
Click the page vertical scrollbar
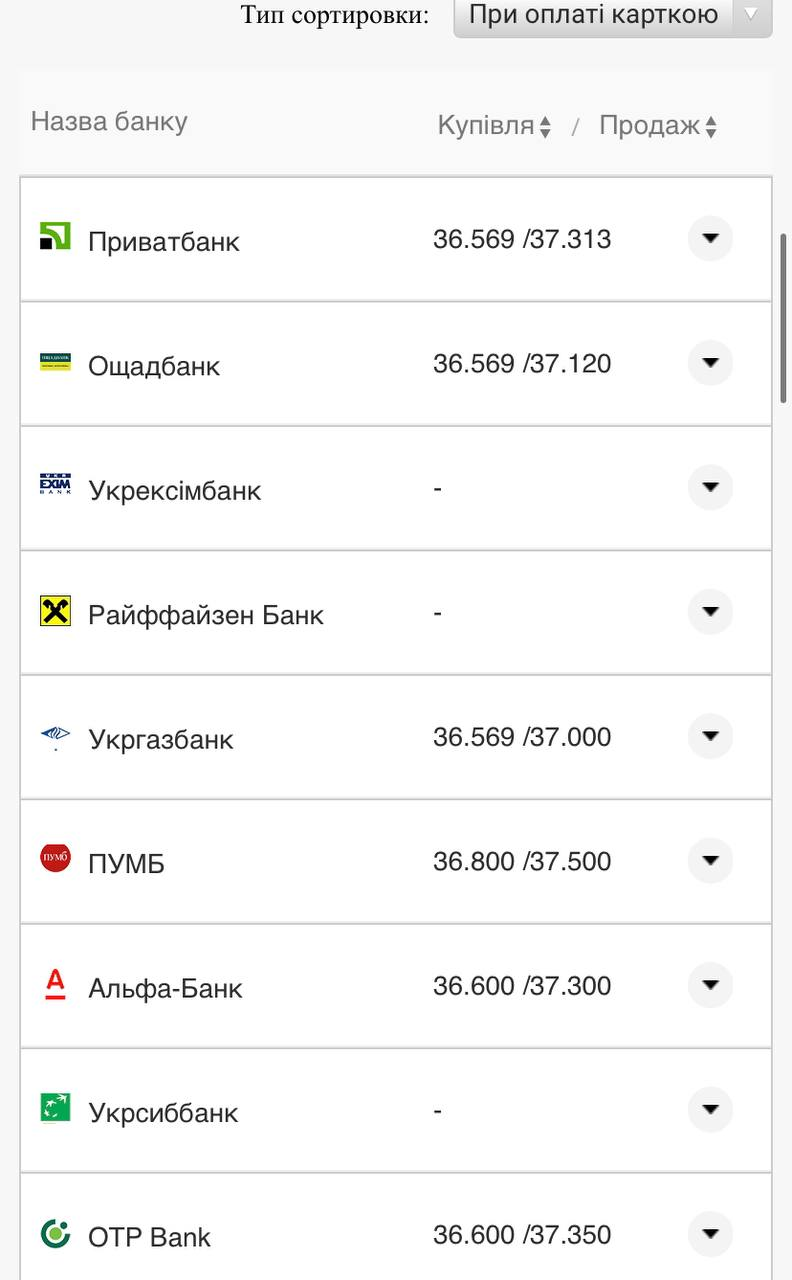click(783, 318)
